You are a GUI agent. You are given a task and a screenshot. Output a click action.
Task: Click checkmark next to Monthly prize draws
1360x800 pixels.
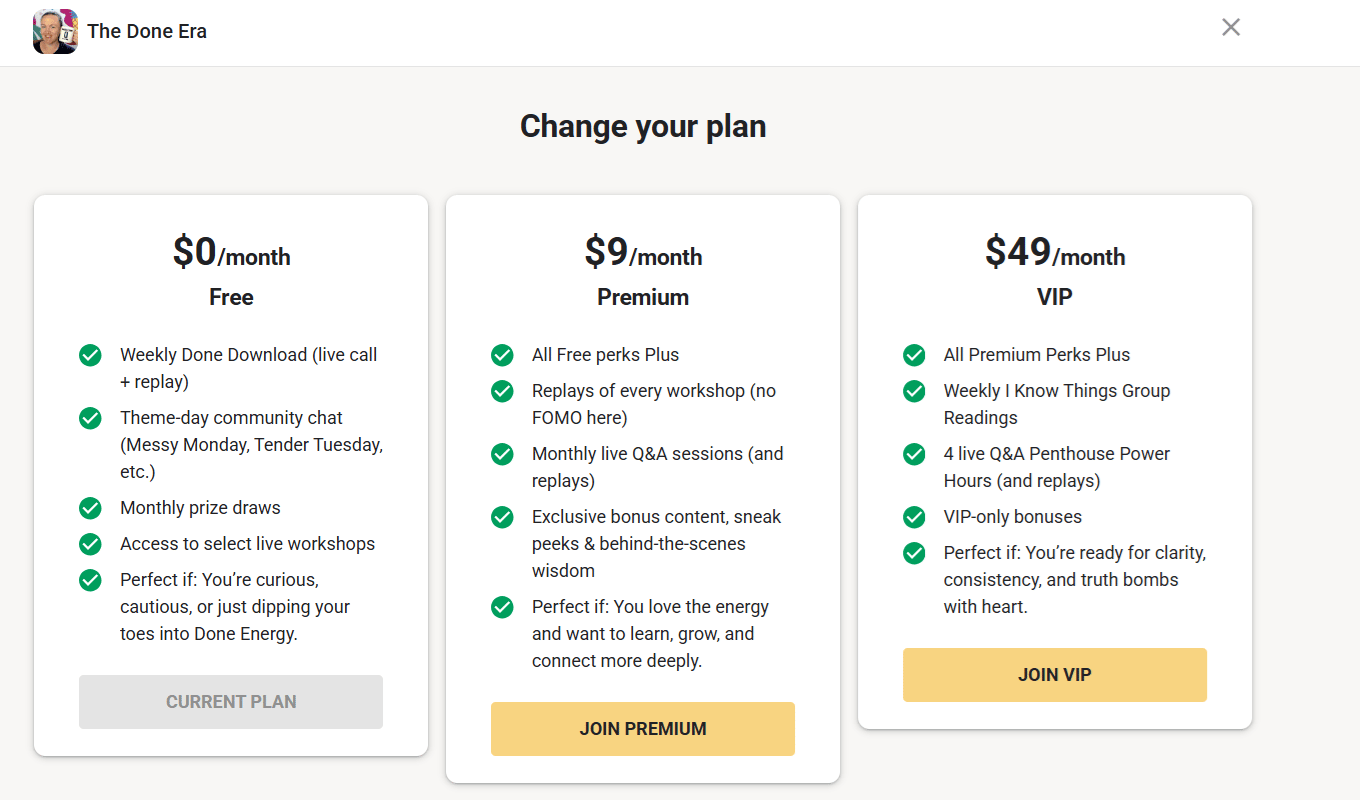pyautogui.click(x=90, y=508)
